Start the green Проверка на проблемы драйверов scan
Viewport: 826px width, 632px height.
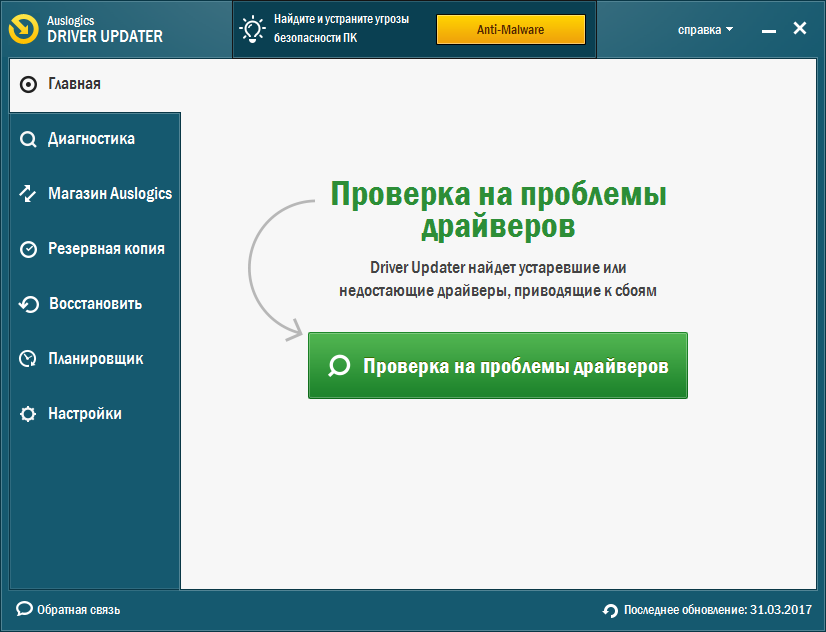click(x=497, y=366)
